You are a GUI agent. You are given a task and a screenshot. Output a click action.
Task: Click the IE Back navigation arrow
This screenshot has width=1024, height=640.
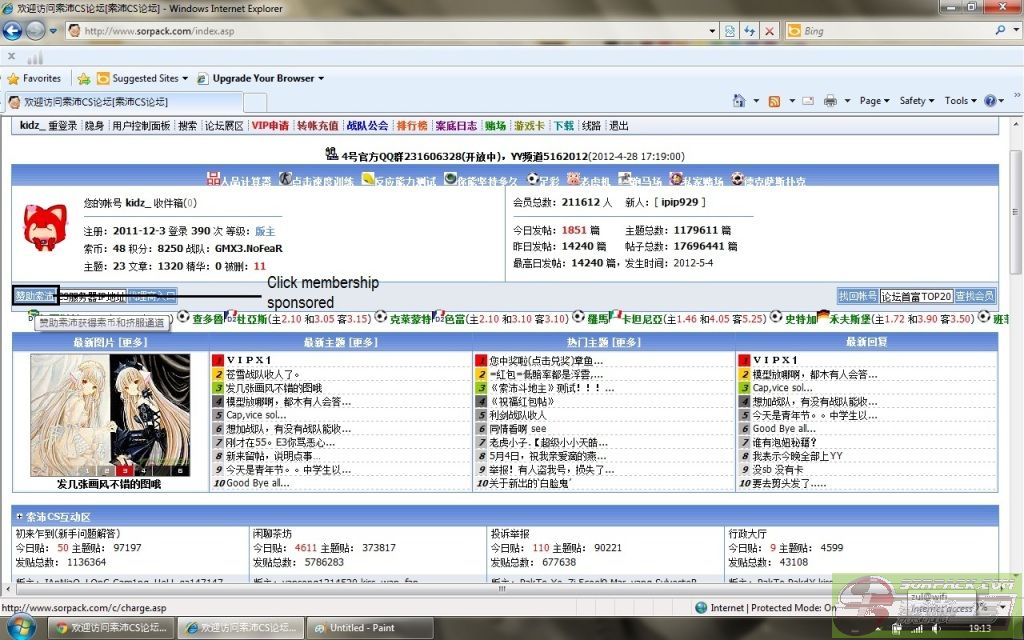[x=13, y=30]
